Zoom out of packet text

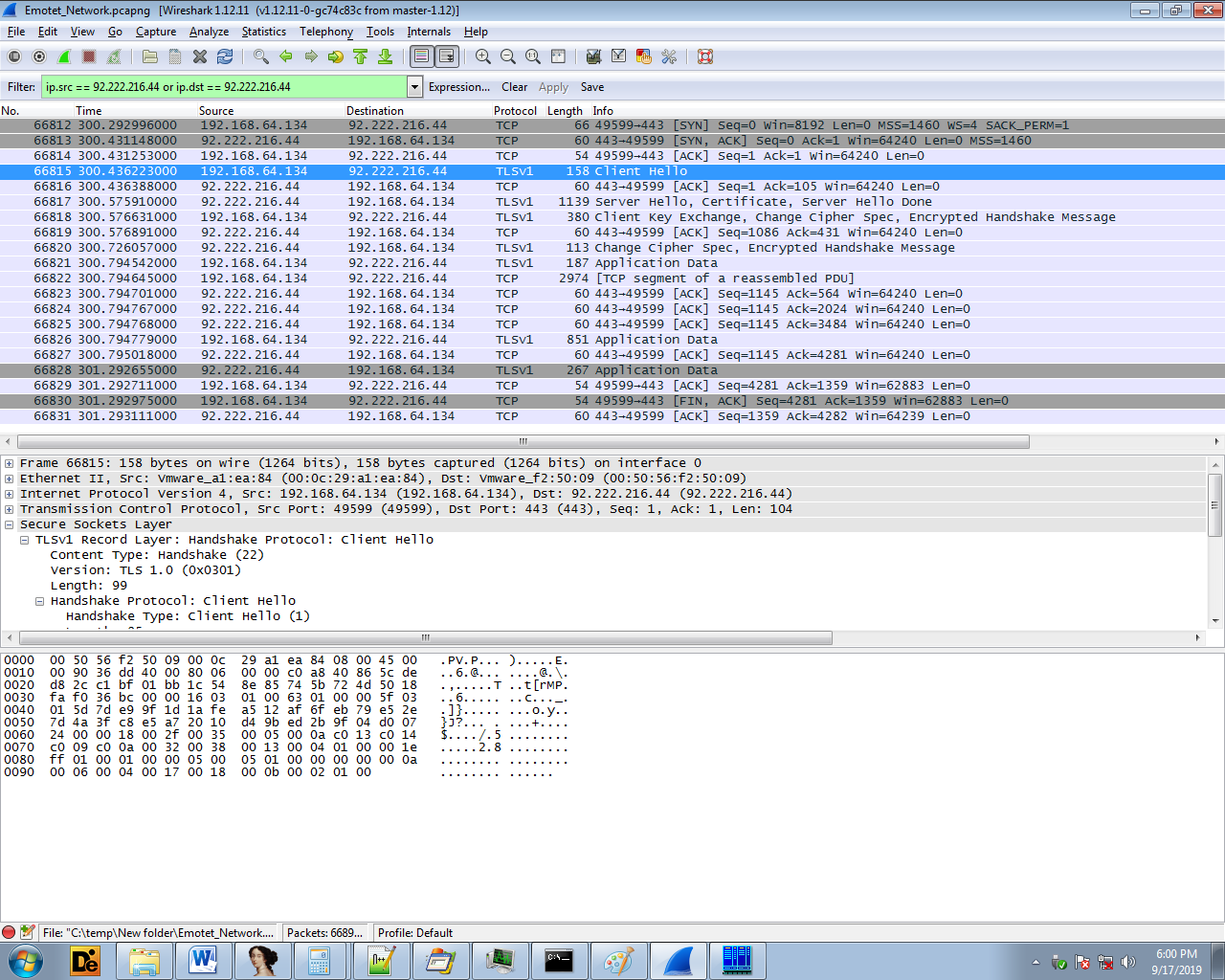508,56
